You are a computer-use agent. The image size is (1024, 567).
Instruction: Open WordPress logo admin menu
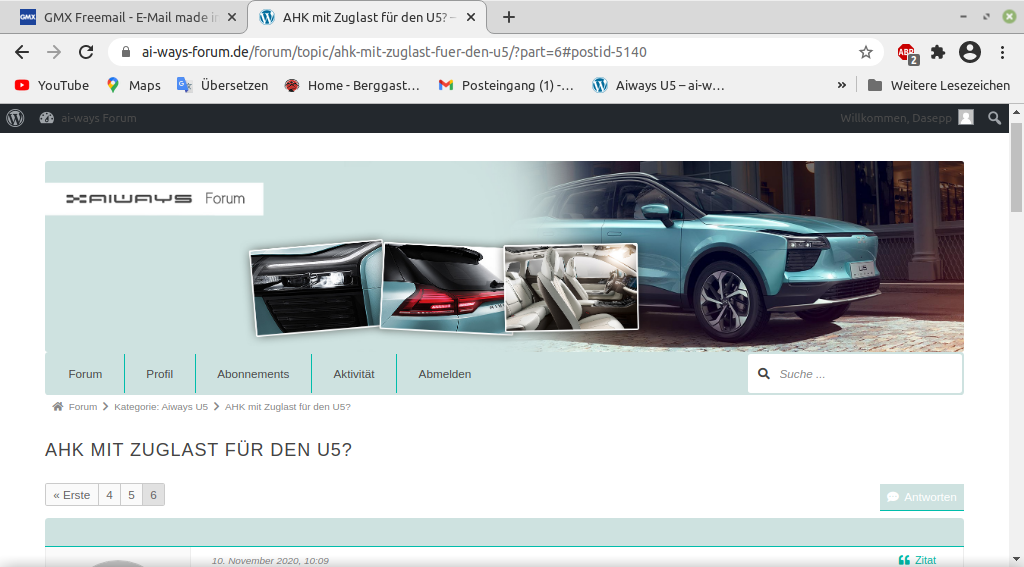pos(15,118)
